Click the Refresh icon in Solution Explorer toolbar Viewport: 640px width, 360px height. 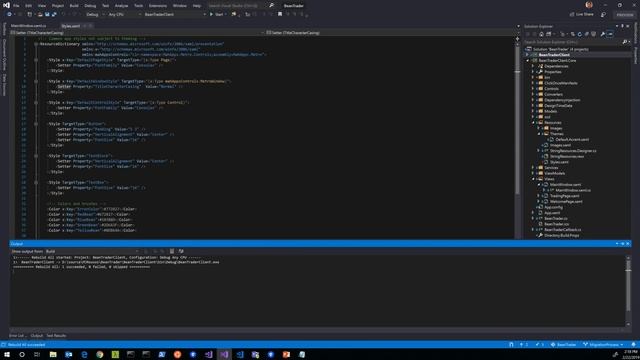coord(580,34)
